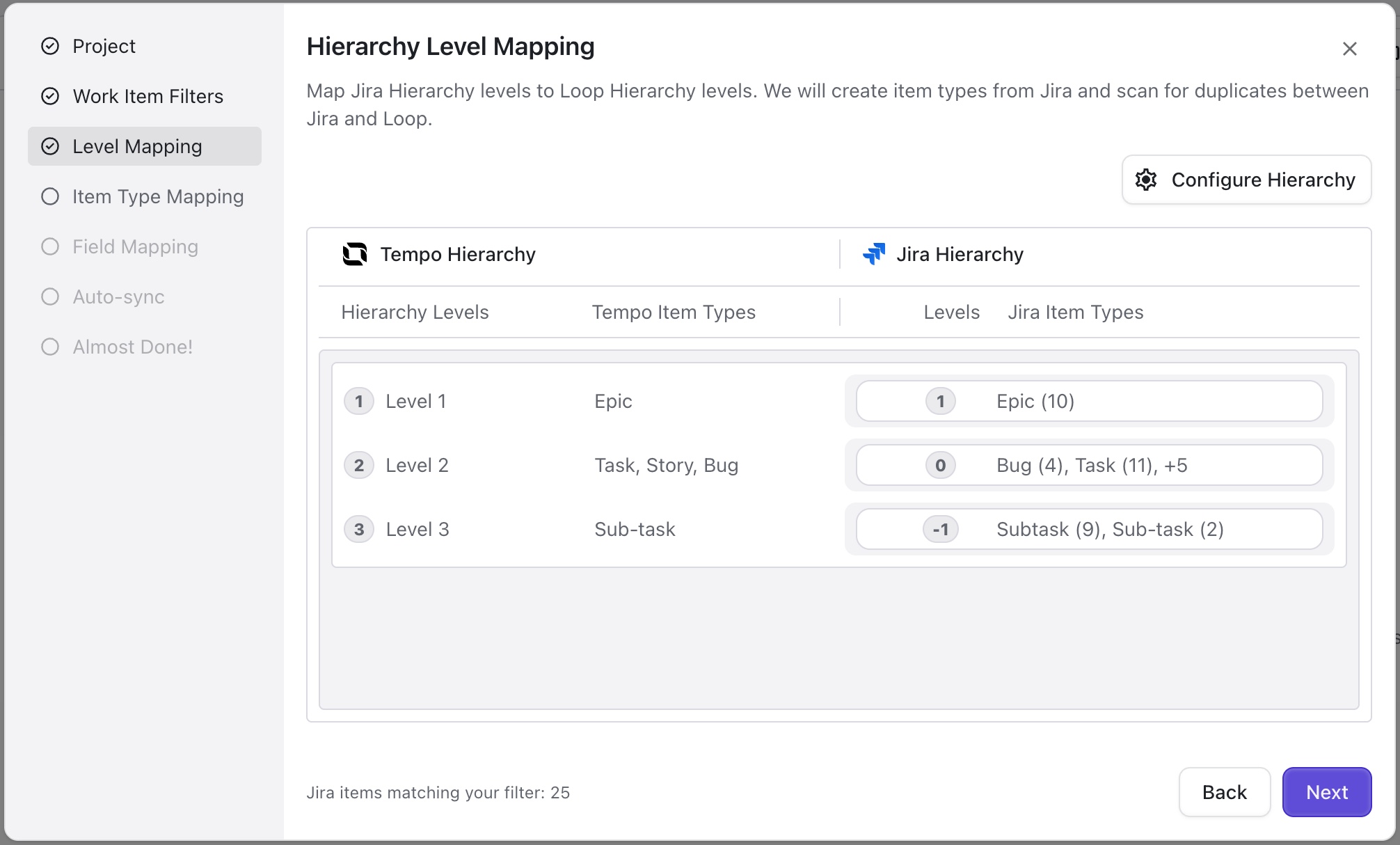Open the Project step

[145, 46]
